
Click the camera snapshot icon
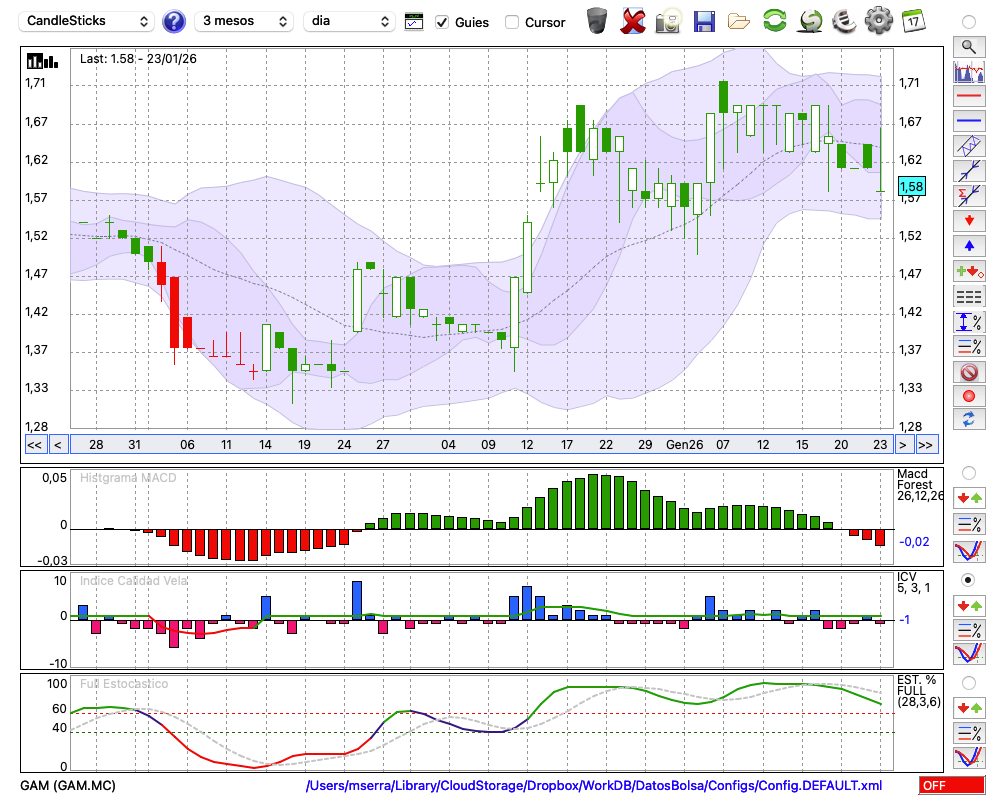668,20
